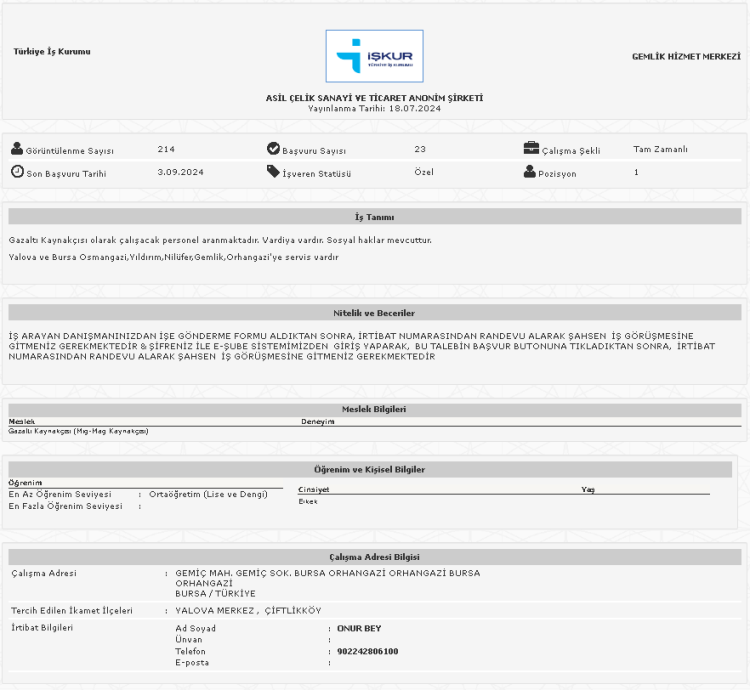Click the Pozisyon person icon
Viewport: 750px width, 690px height.
pyautogui.click(x=530, y=172)
